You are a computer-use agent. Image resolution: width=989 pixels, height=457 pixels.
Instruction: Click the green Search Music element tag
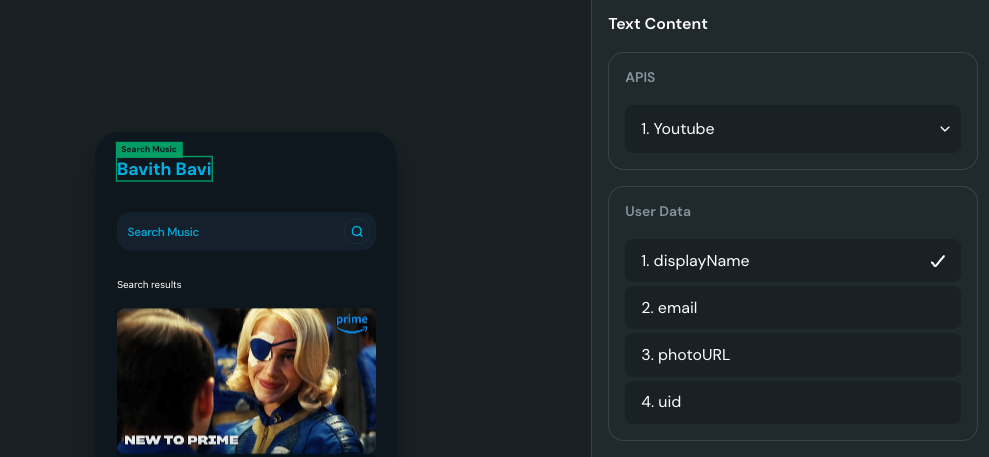click(x=149, y=149)
